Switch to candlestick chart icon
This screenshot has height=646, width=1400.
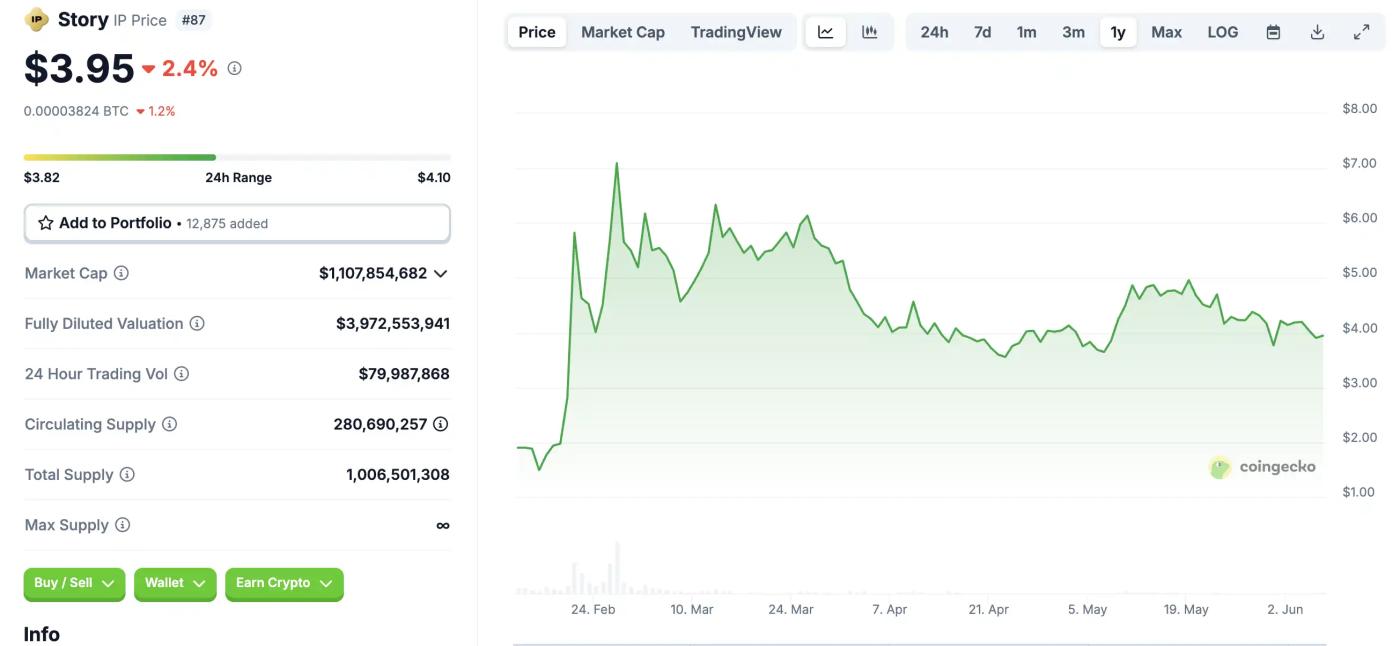click(870, 32)
